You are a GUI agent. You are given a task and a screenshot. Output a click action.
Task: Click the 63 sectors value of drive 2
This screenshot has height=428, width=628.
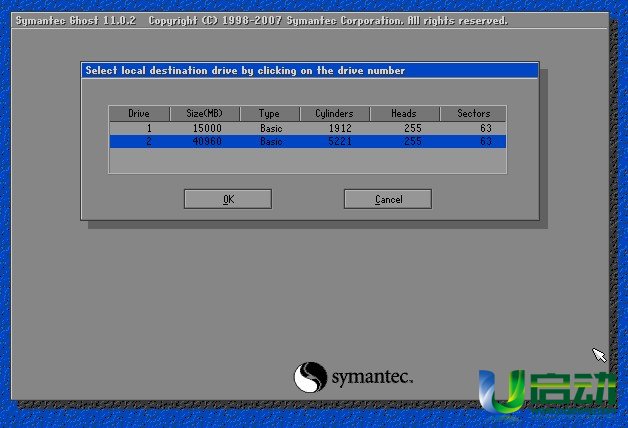[486, 141]
